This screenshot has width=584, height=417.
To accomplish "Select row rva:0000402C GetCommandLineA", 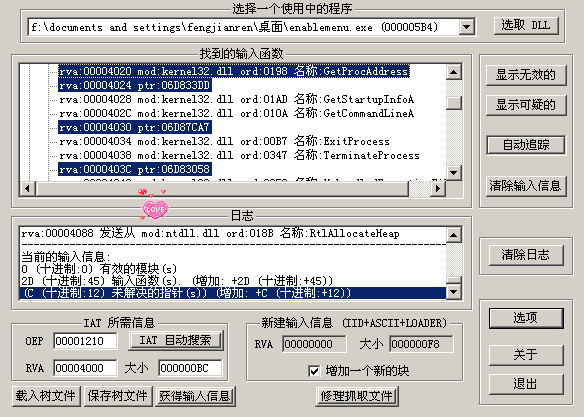I will coord(237,113).
